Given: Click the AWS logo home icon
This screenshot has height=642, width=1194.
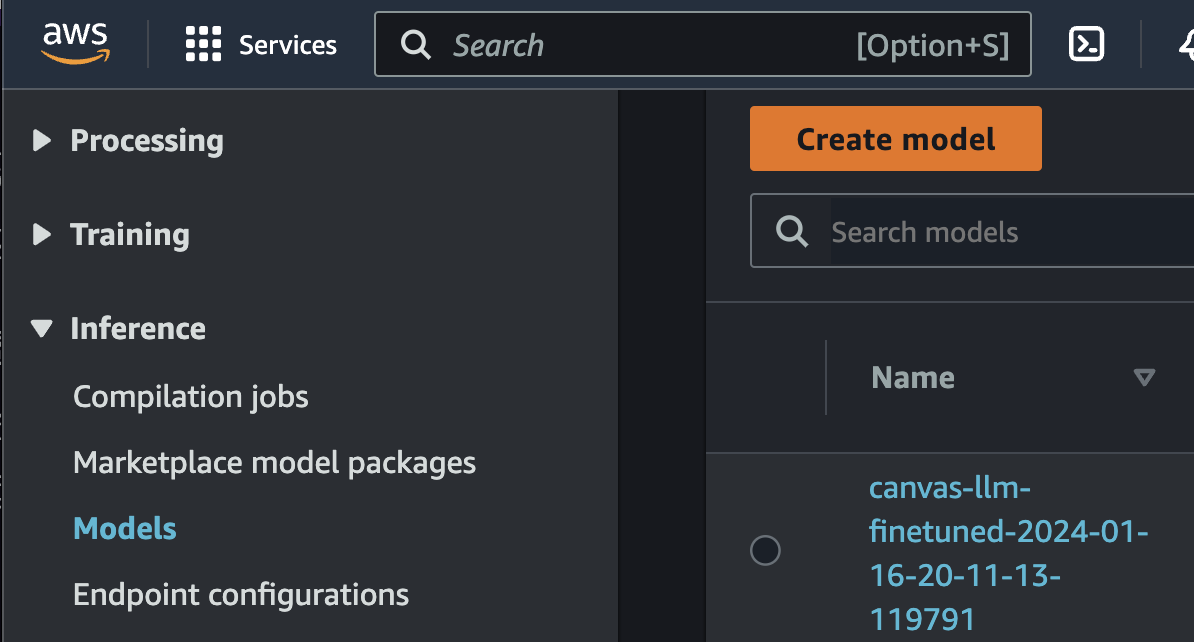Looking at the screenshot, I should coord(74,44).
